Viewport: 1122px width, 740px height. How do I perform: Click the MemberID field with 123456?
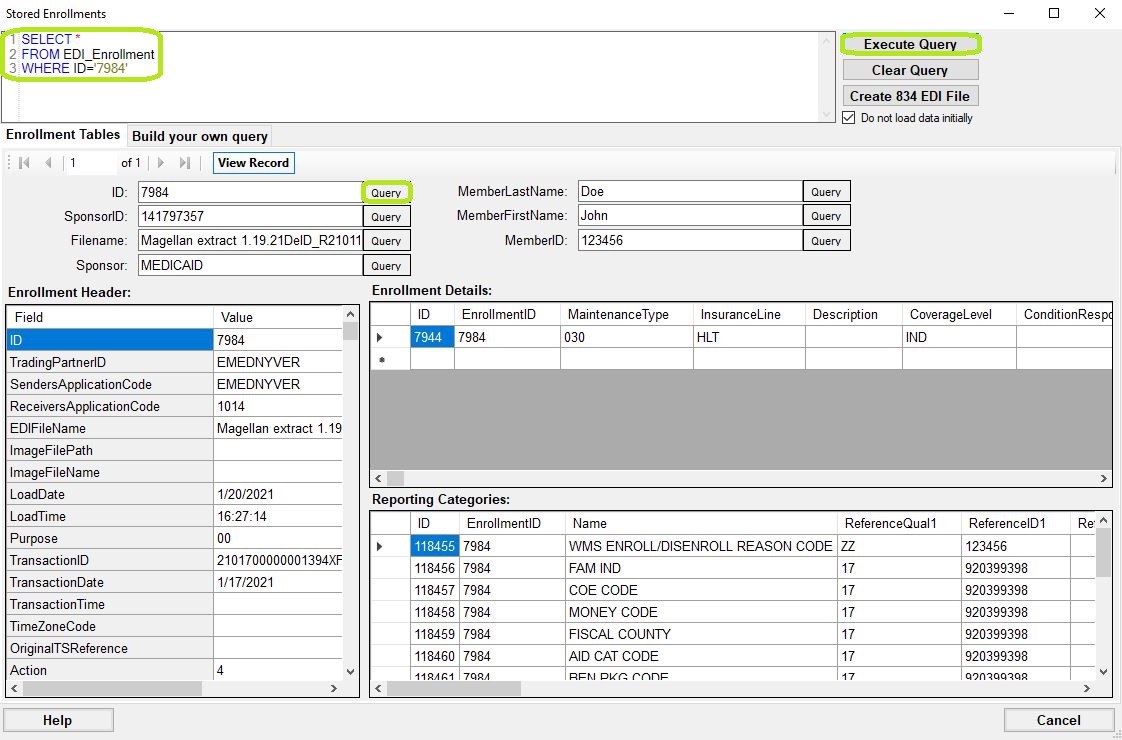[x=691, y=240]
